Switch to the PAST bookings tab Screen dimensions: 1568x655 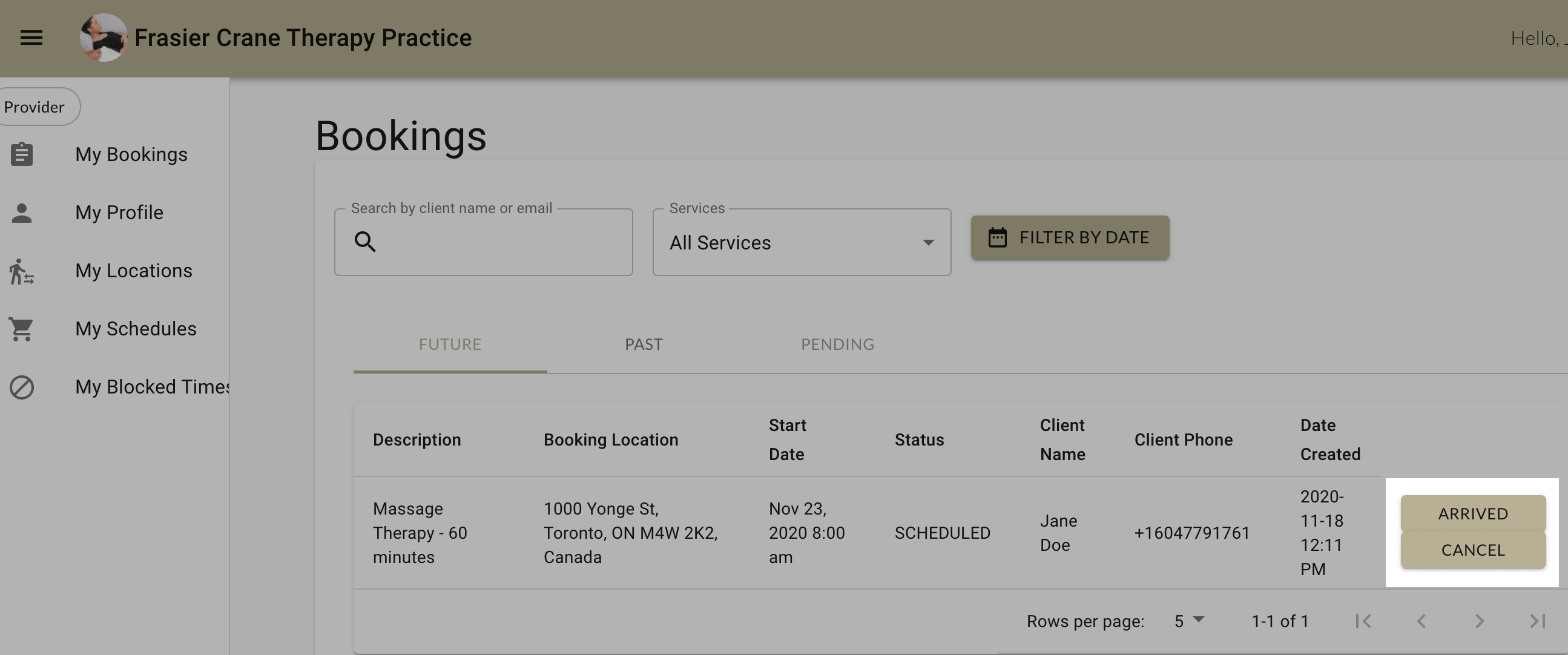tap(644, 344)
